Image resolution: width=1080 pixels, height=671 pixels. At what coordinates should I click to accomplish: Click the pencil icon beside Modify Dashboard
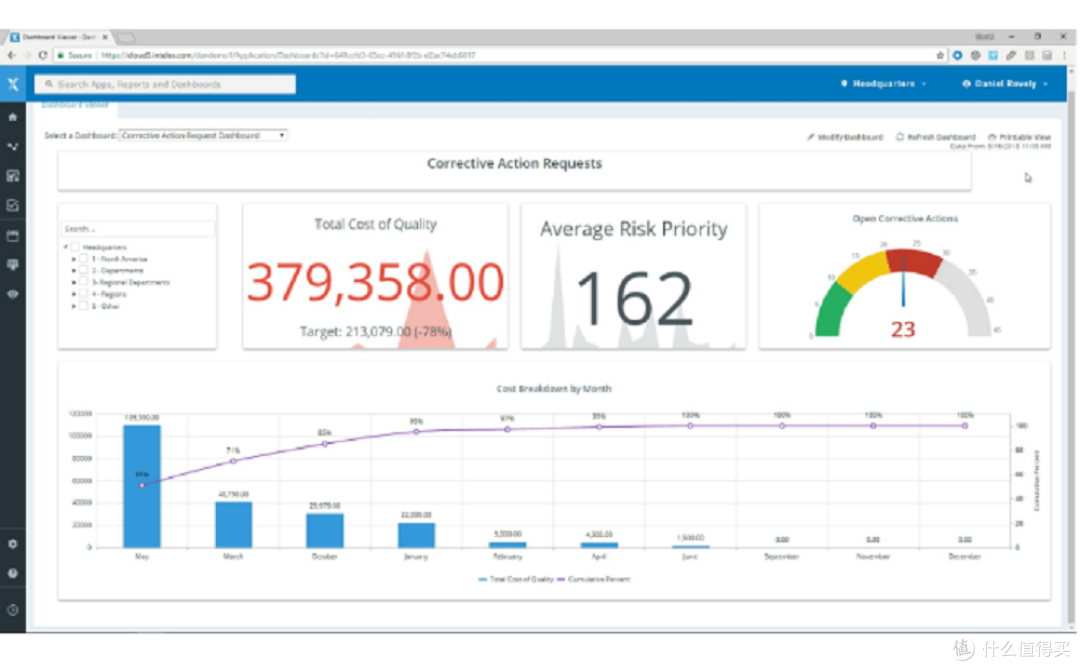point(811,137)
